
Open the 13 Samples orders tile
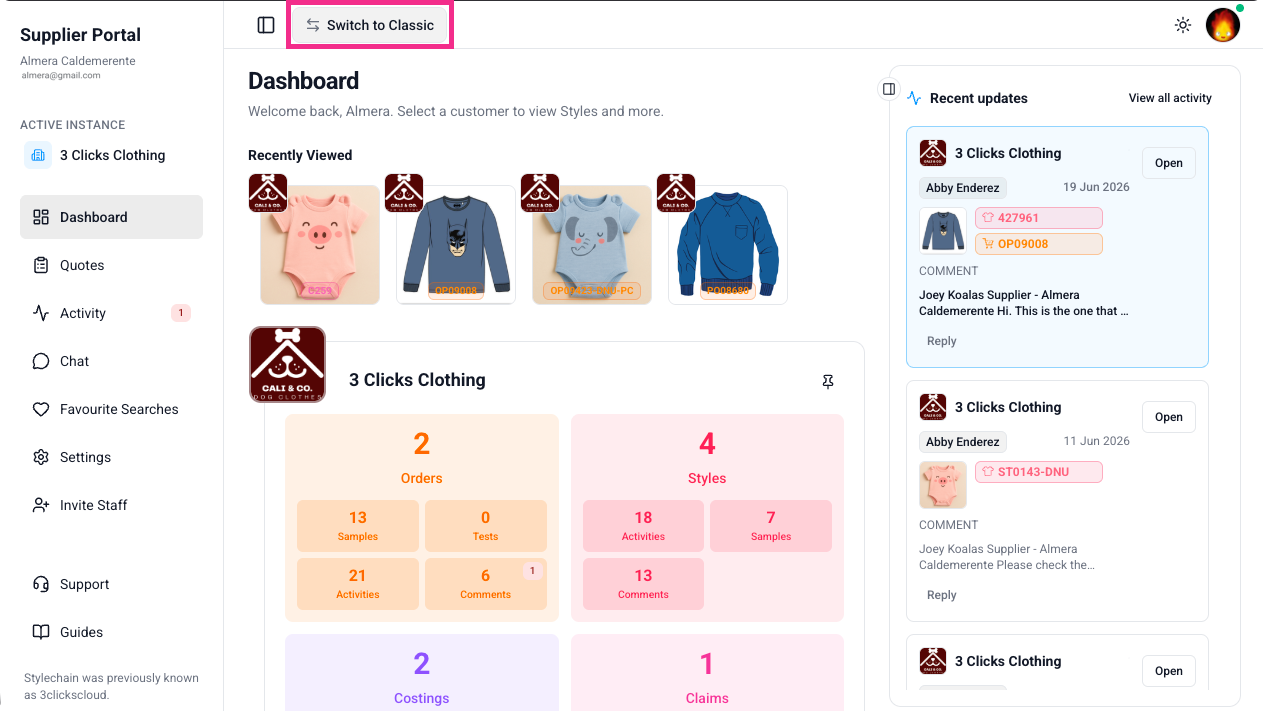point(358,526)
